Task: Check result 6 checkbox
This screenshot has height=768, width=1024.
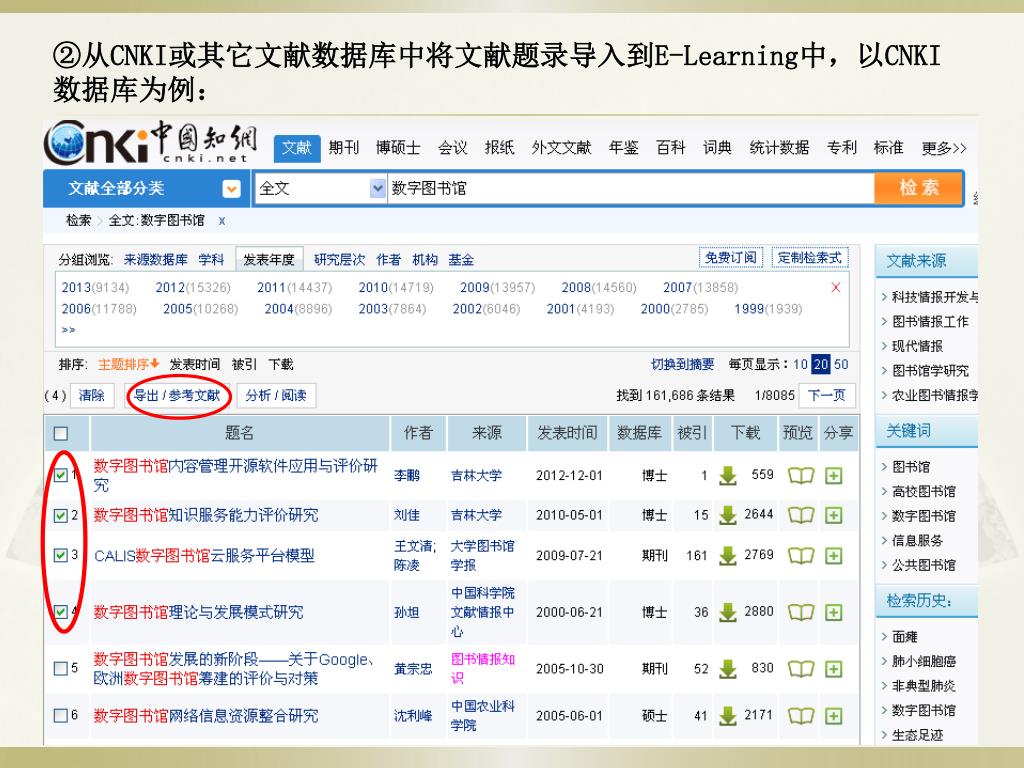Action: click(x=61, y=715)
